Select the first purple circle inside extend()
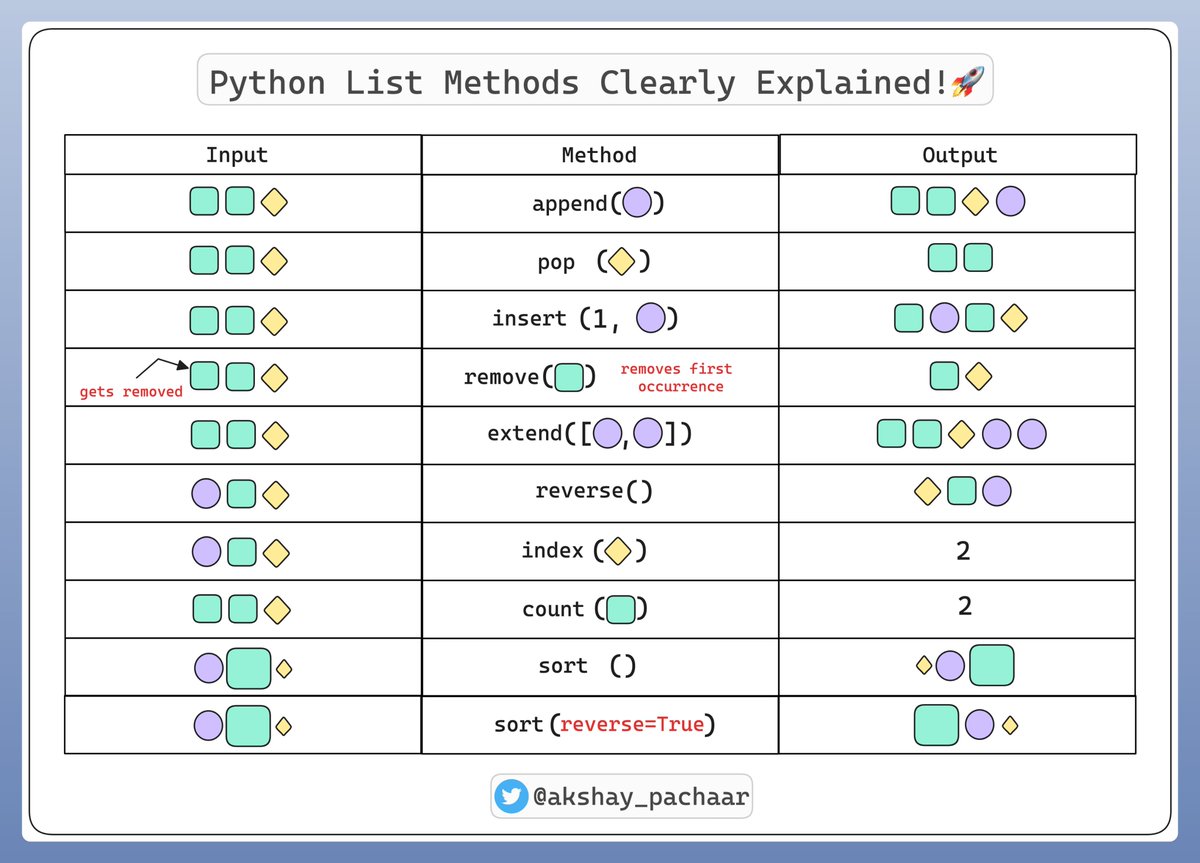 pyautogui.click(x=607, y=434)
